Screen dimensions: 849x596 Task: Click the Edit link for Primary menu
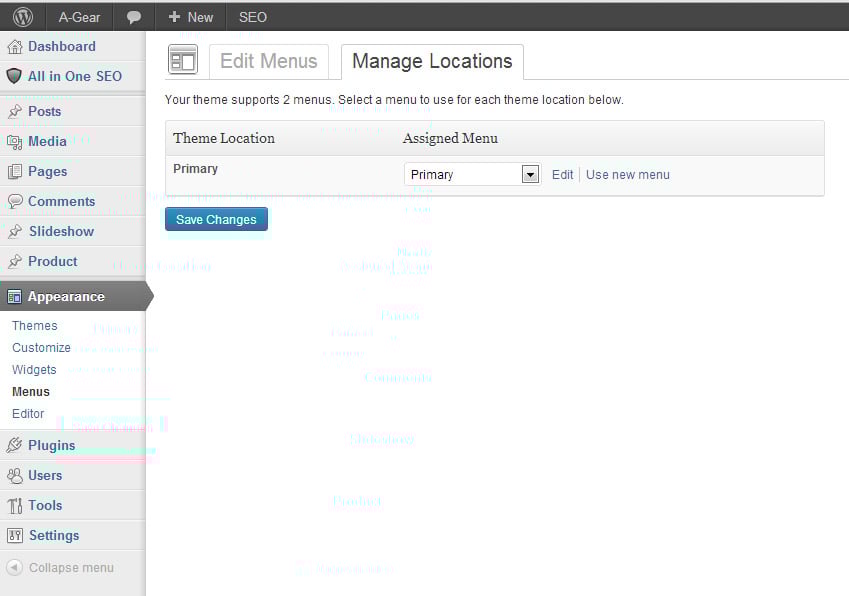[562, 174]
